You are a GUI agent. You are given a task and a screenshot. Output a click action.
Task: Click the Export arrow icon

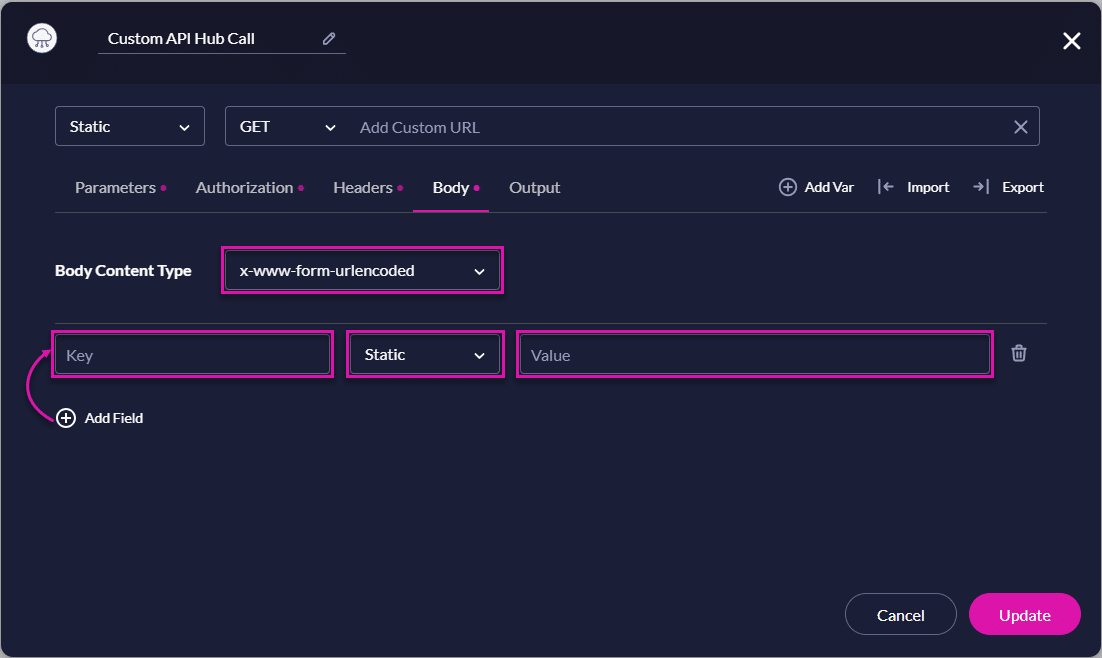(x=980, y=187)
